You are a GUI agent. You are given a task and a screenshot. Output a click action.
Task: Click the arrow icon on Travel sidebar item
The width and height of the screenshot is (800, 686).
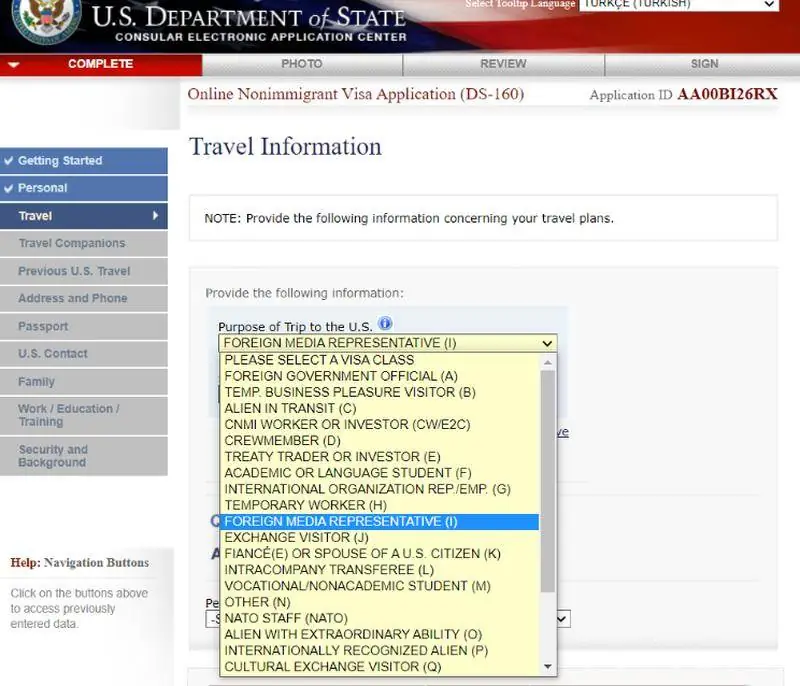[x=155, y=216]
